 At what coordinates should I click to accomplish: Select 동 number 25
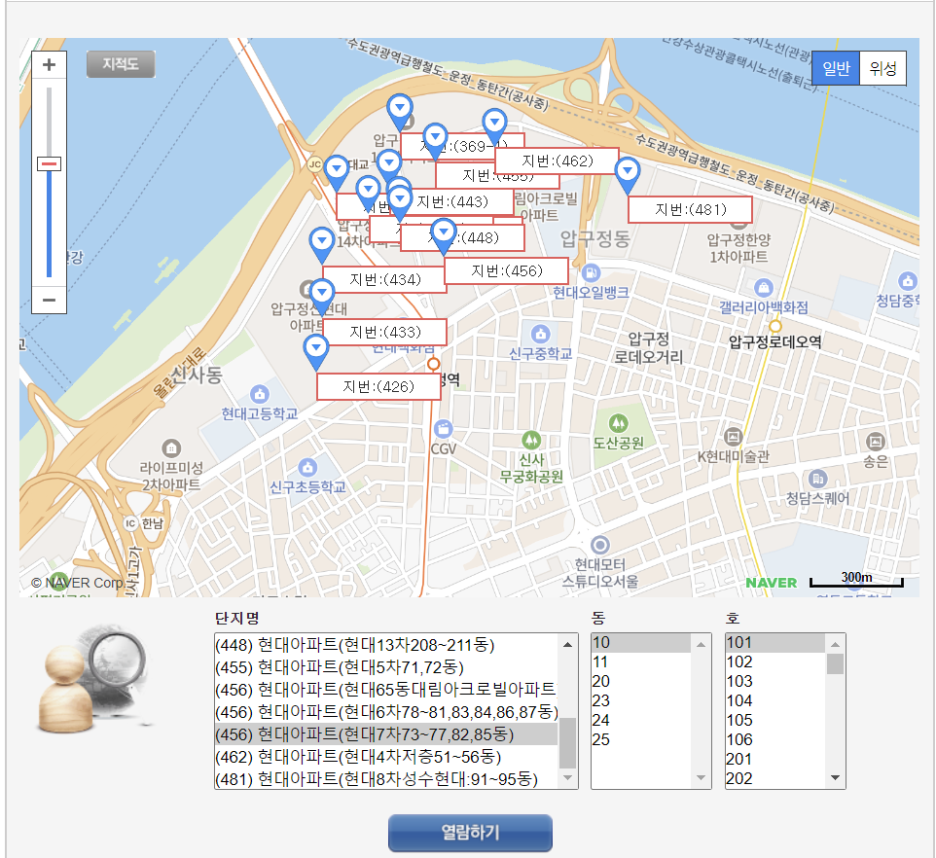coord(641,739)
